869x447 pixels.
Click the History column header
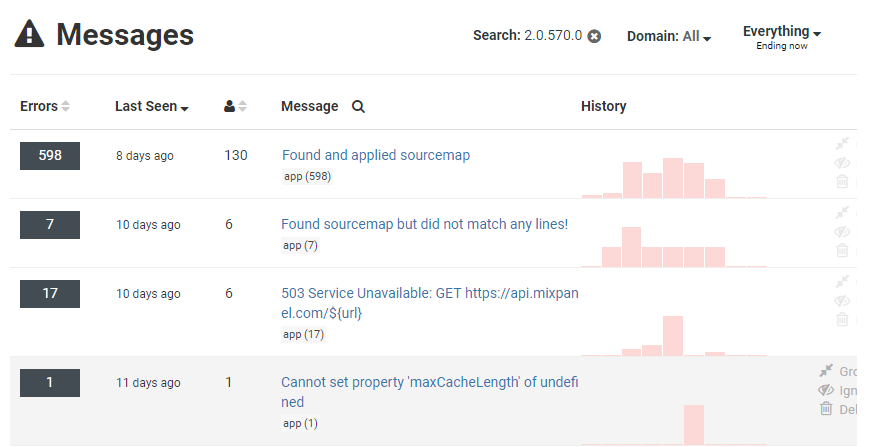(x=604, y=106)
